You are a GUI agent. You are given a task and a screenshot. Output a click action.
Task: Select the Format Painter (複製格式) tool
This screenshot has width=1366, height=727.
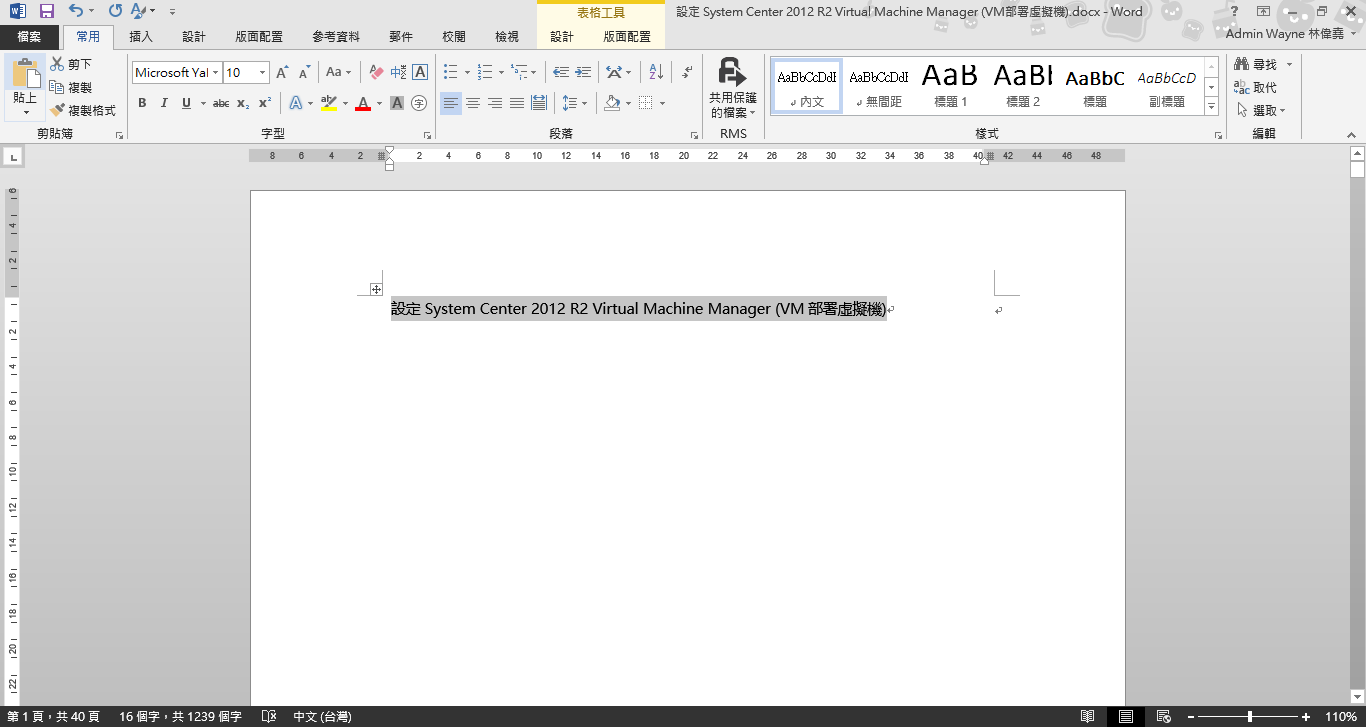pos(83,110)
